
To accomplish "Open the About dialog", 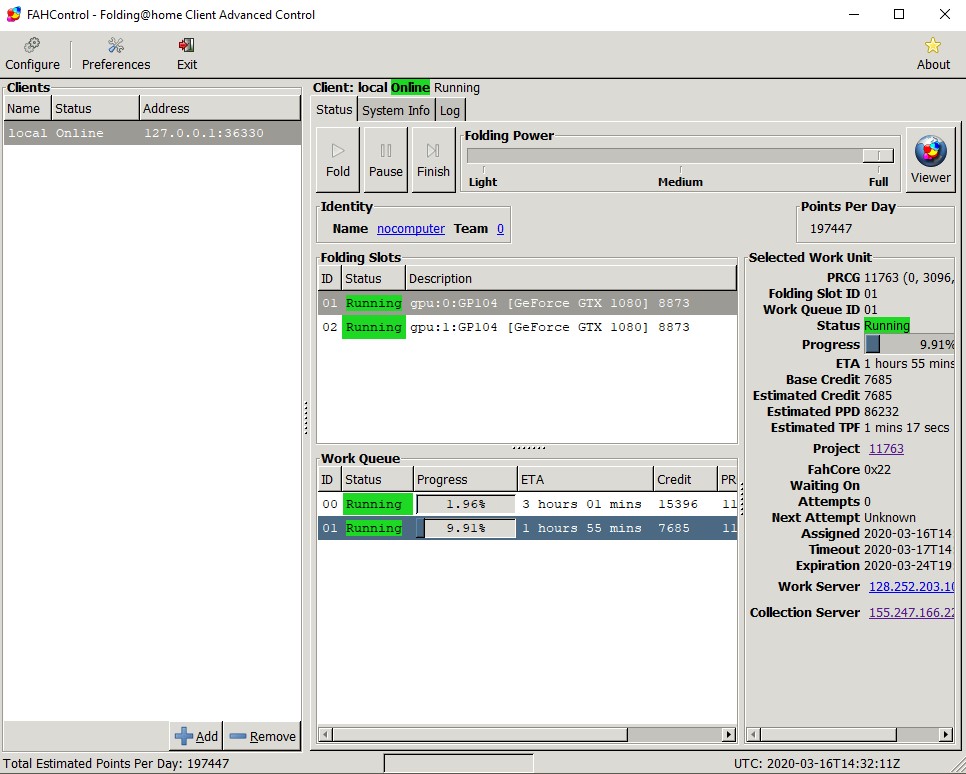I will pos(933,54).
